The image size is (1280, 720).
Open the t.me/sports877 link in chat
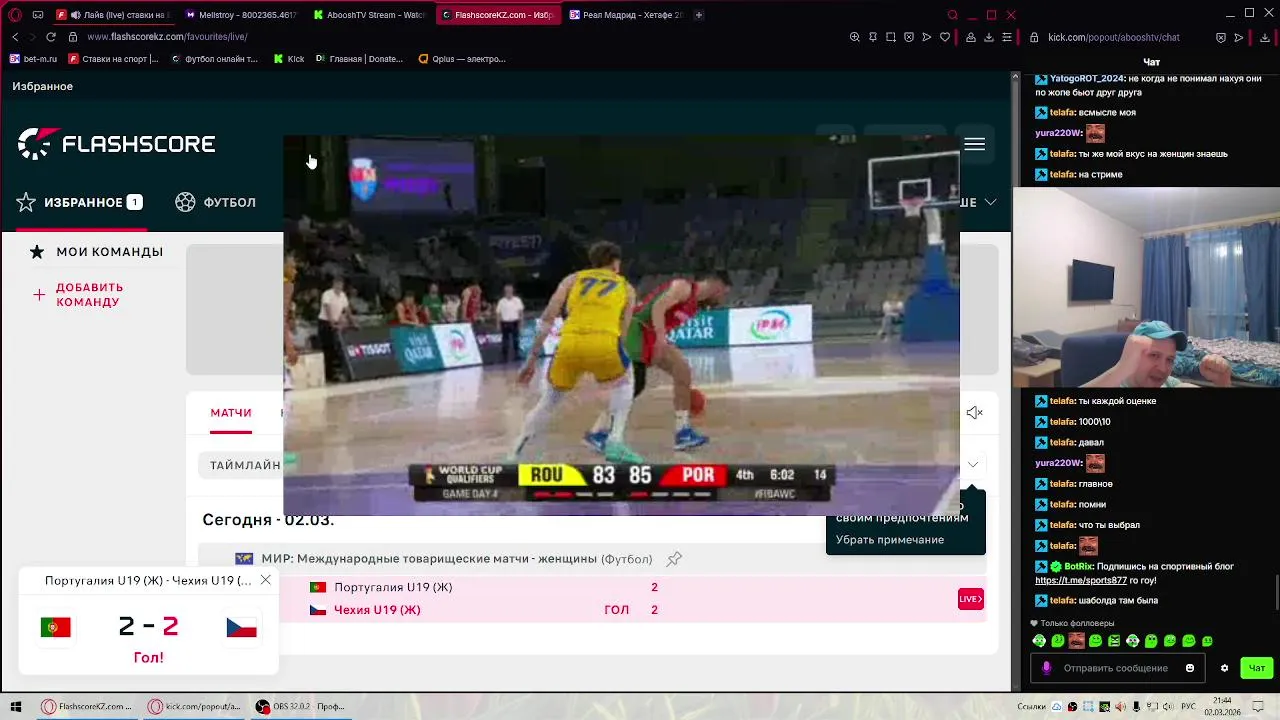tap(1081, 580)
